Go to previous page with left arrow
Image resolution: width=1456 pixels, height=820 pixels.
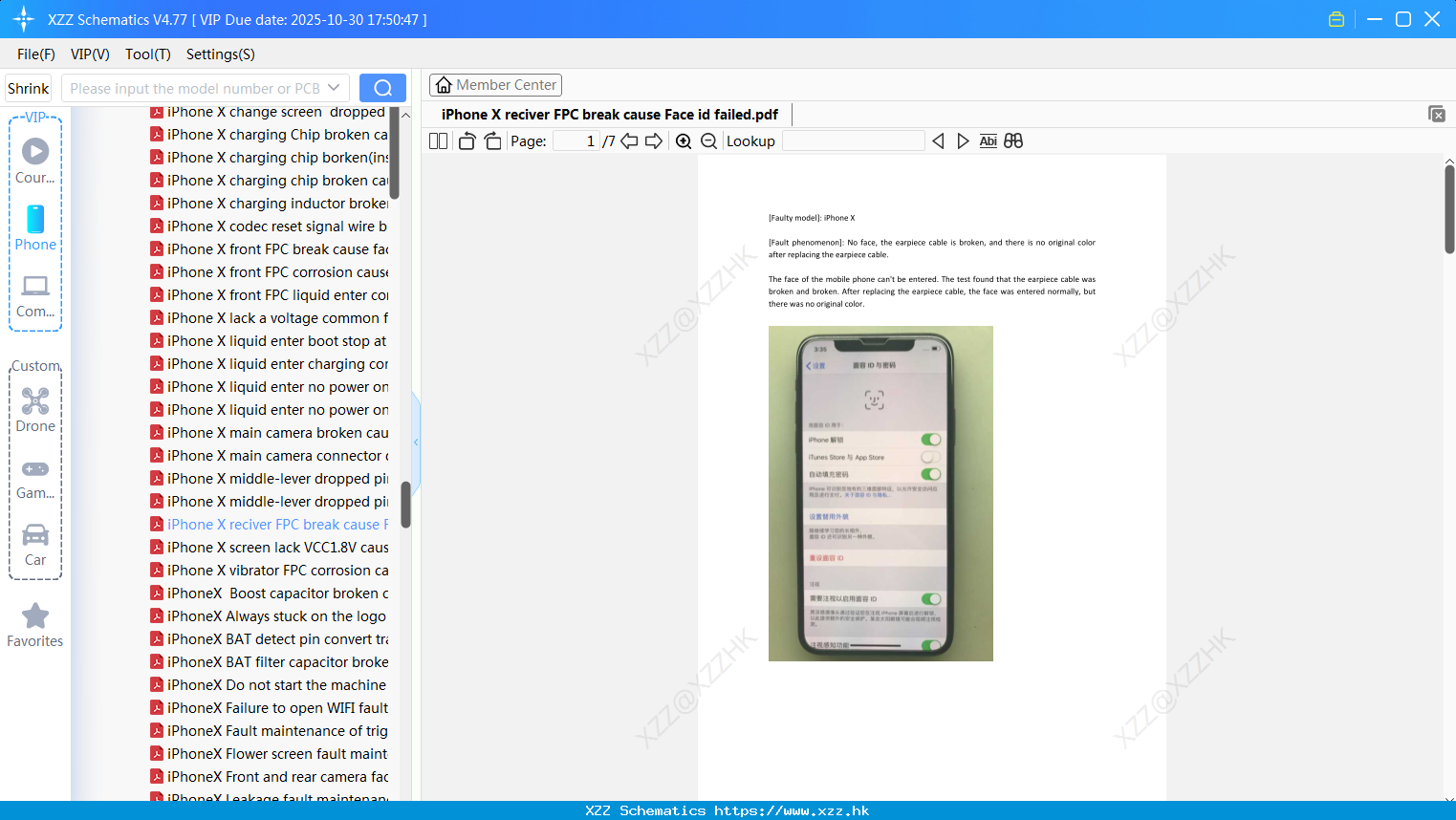click(629, 140)
